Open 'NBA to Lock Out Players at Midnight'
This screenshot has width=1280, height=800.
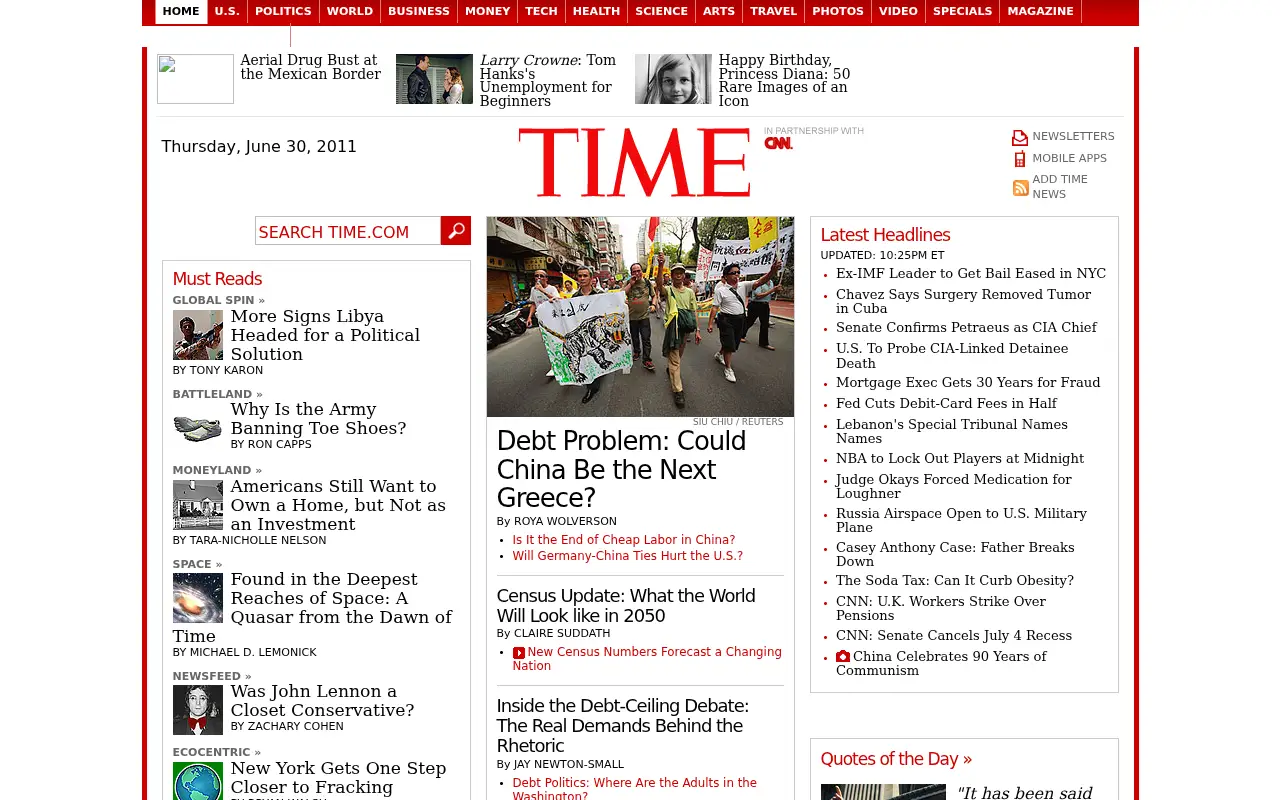960,459
